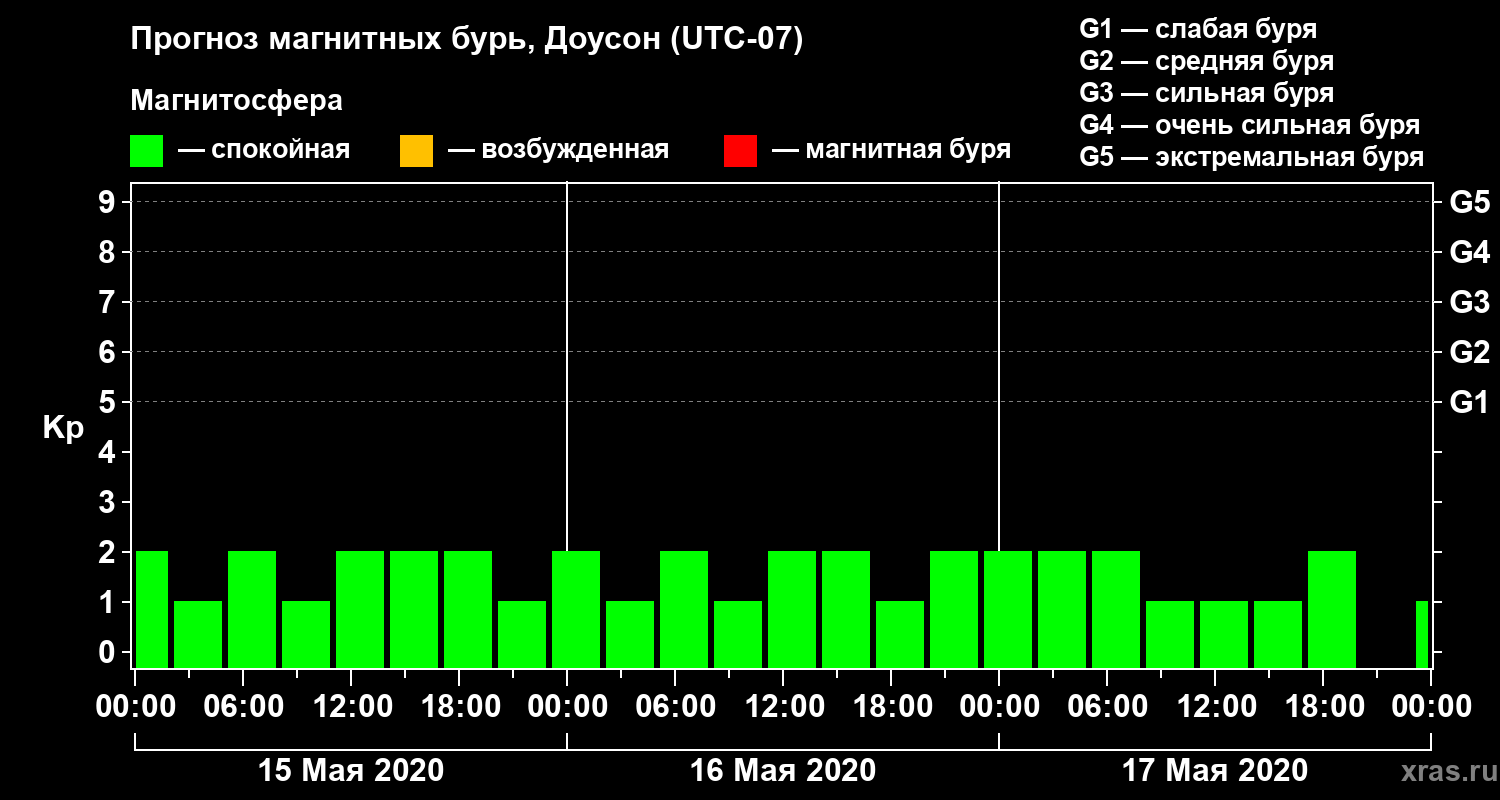1500x800 pixels.
Task: Click the 'G4 — очень сильная буря' description
Action: pyautogui.click(x=1249, y=125)
